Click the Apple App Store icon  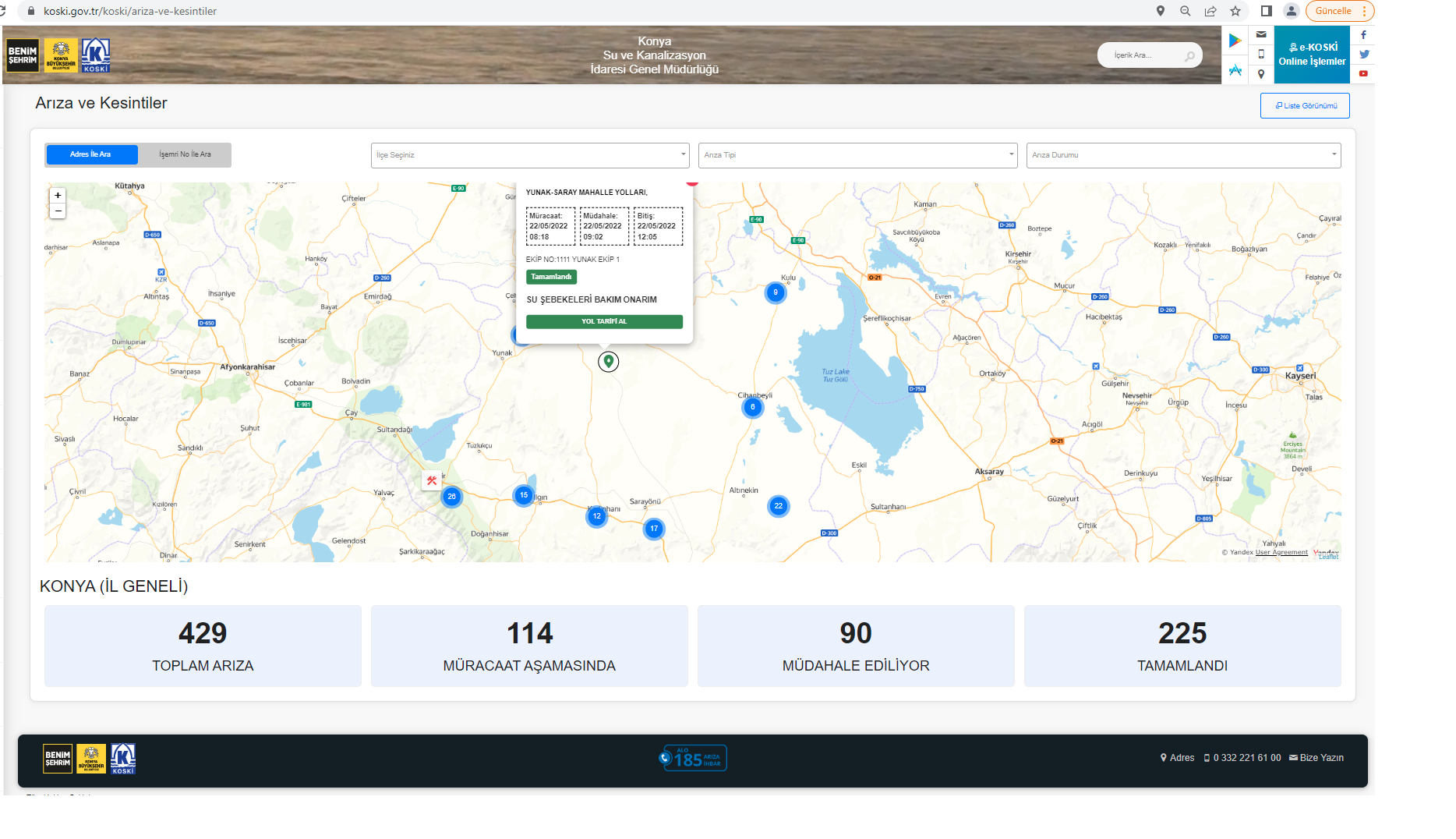(1235, 70)
